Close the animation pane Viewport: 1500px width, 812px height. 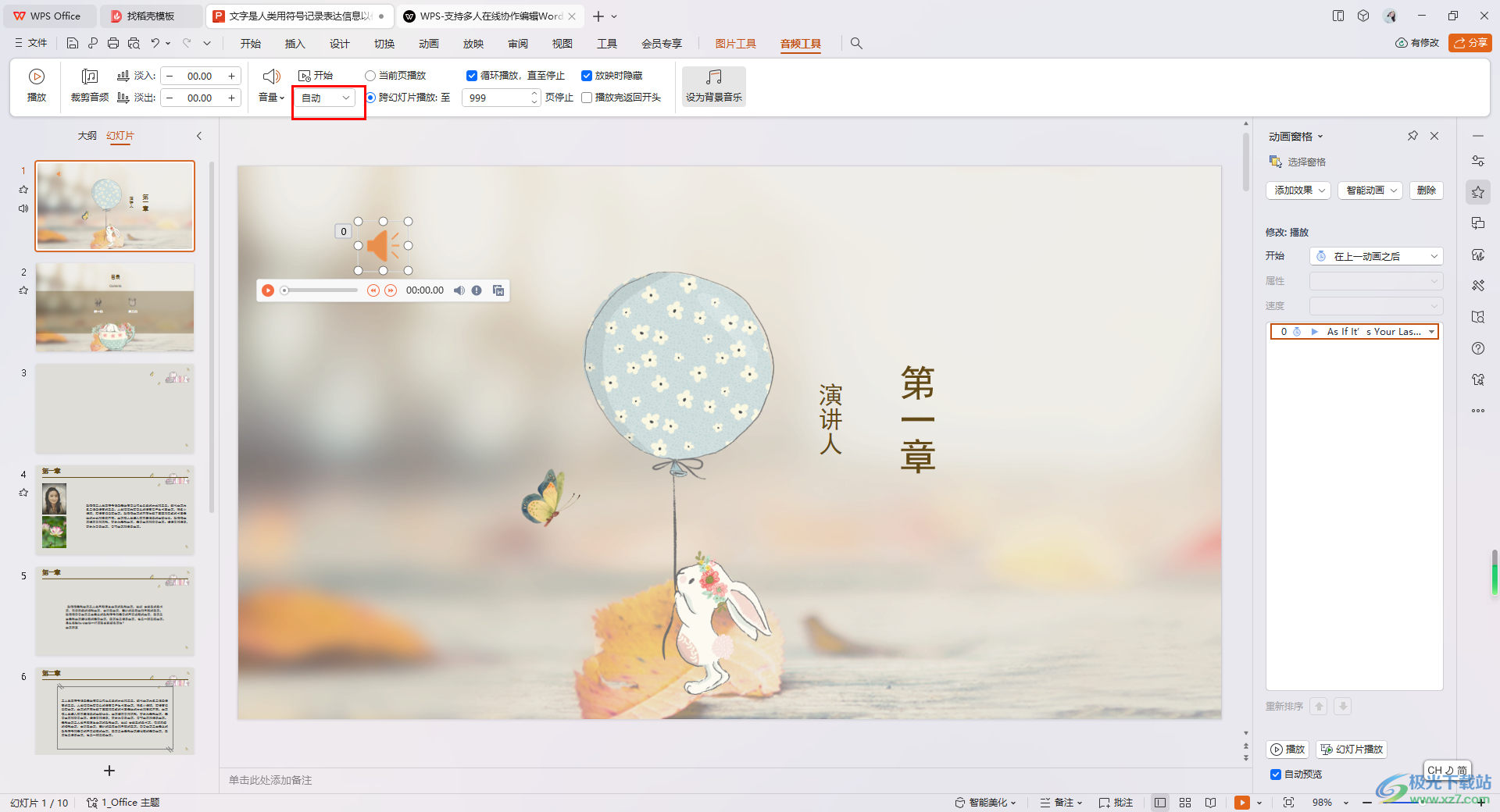[1434, 136]
